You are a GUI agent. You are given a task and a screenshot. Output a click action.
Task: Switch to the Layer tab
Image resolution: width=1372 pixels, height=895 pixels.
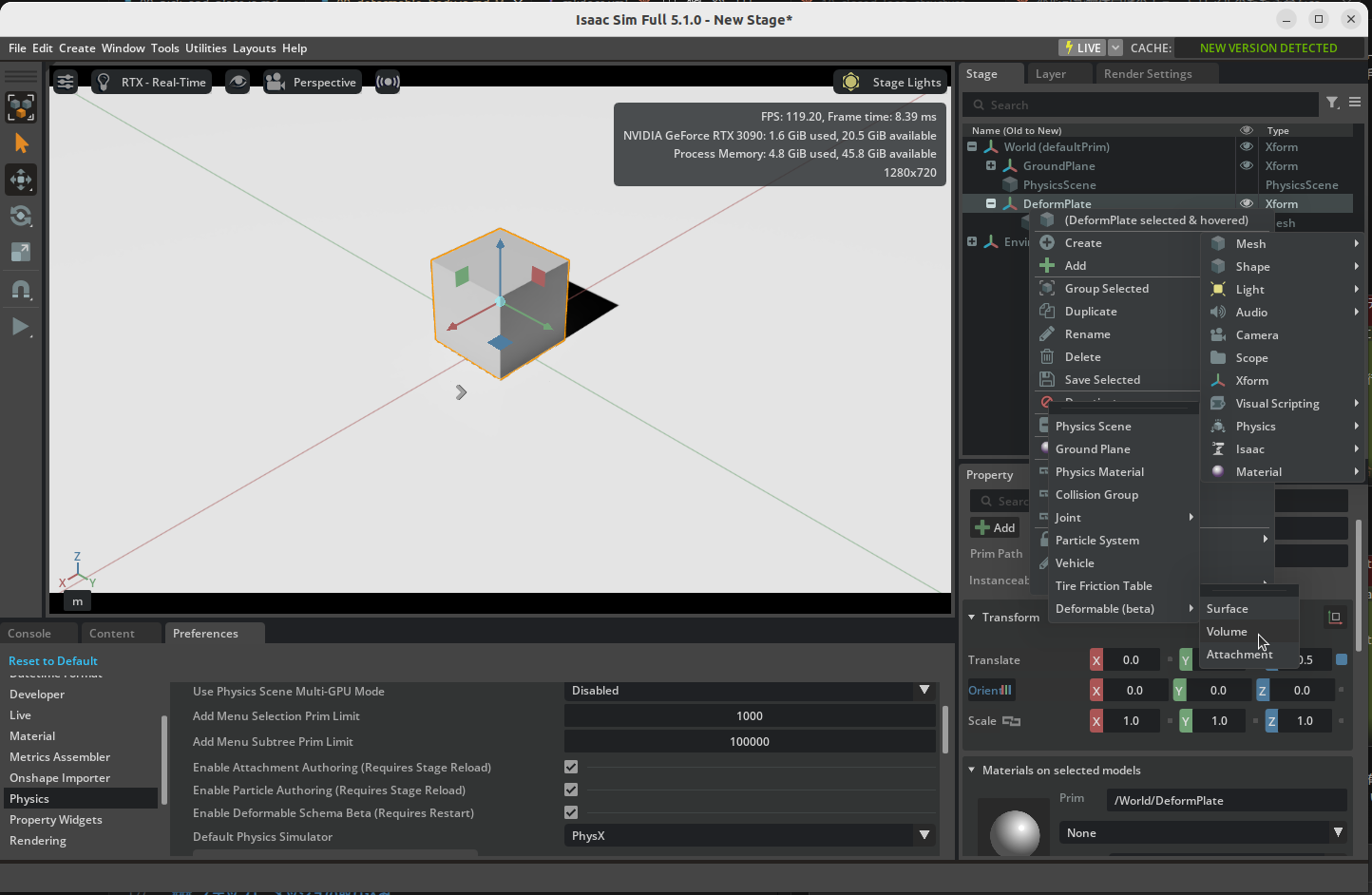pos(1049,73)
